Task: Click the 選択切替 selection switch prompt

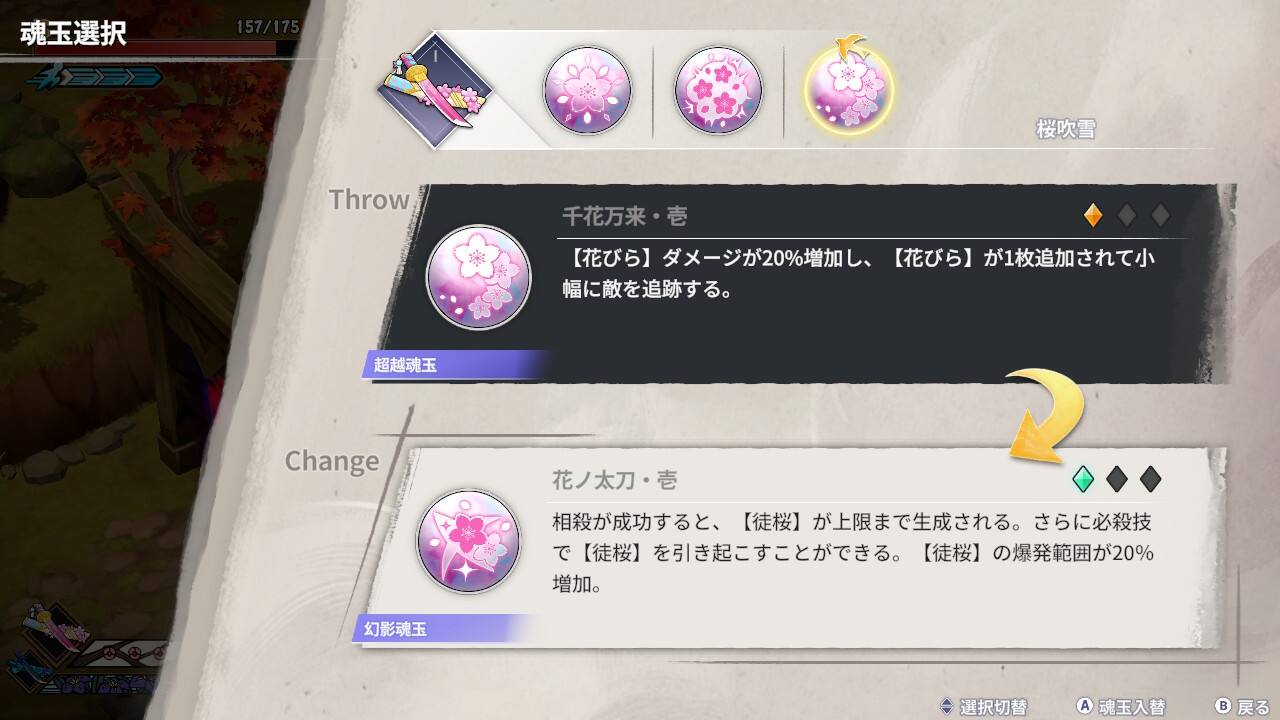Action: point(983,707)
